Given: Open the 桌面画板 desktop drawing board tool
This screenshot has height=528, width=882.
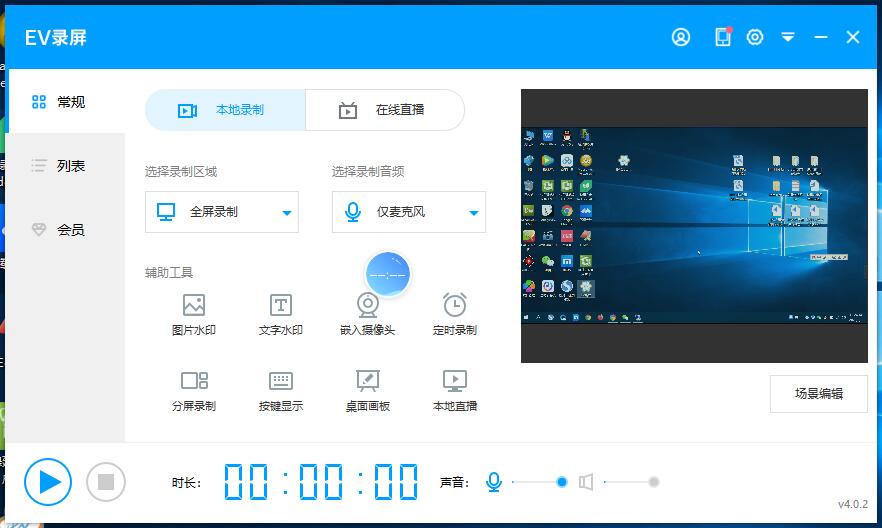Looking at the screenshot, I should [x=368, y=391].
